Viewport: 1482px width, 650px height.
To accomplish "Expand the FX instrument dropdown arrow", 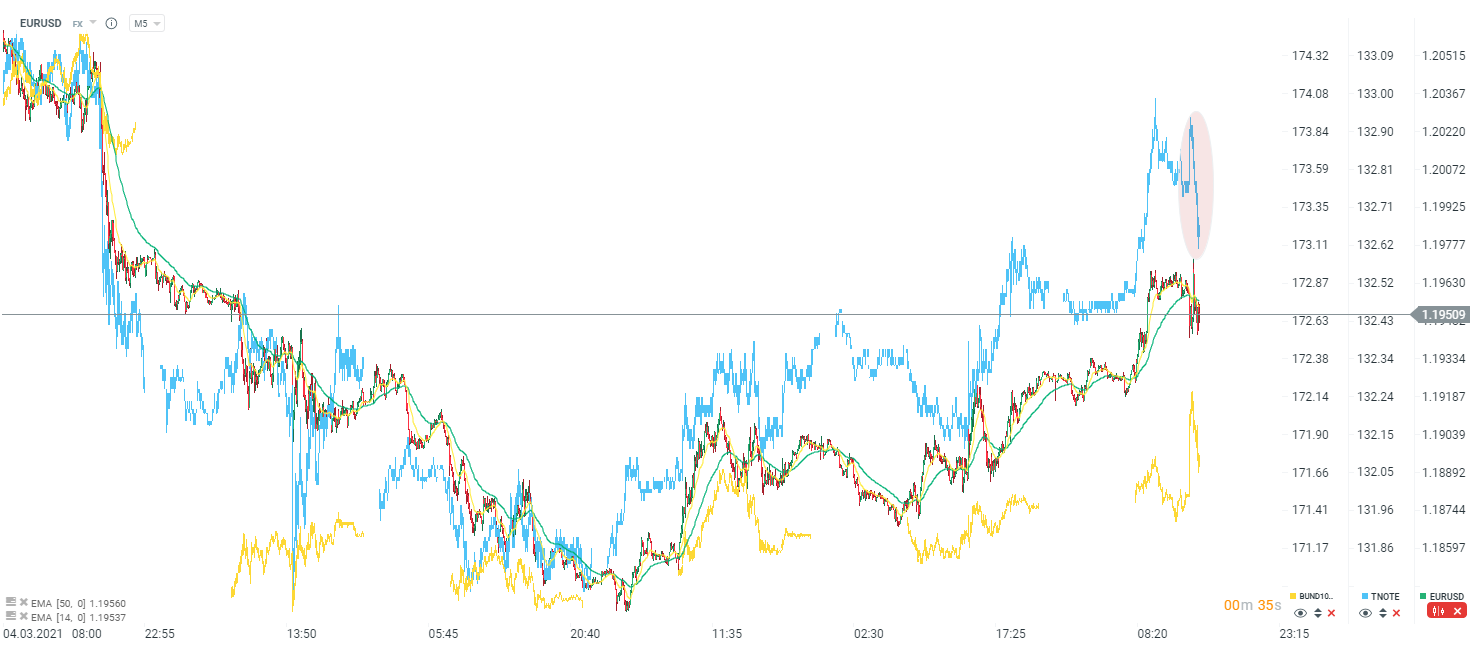I will [x=93, y=22].
